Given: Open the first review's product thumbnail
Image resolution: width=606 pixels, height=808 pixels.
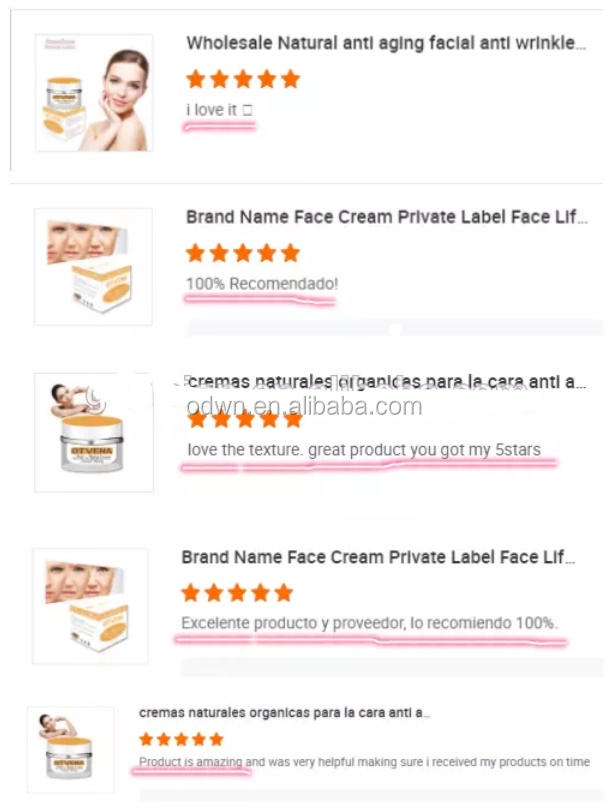Looking at the screenshot, I should pos(94,93).
